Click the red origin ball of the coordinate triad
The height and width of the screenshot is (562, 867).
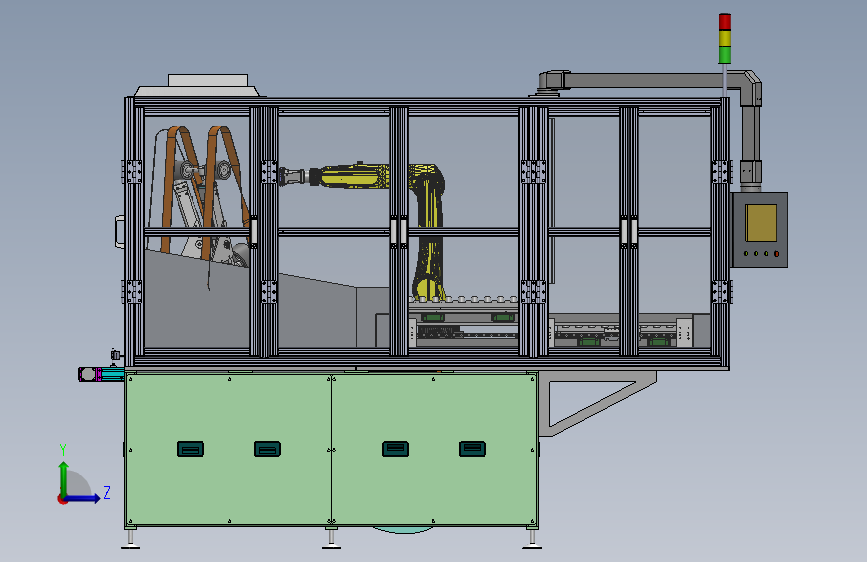(x=62, y=499)
